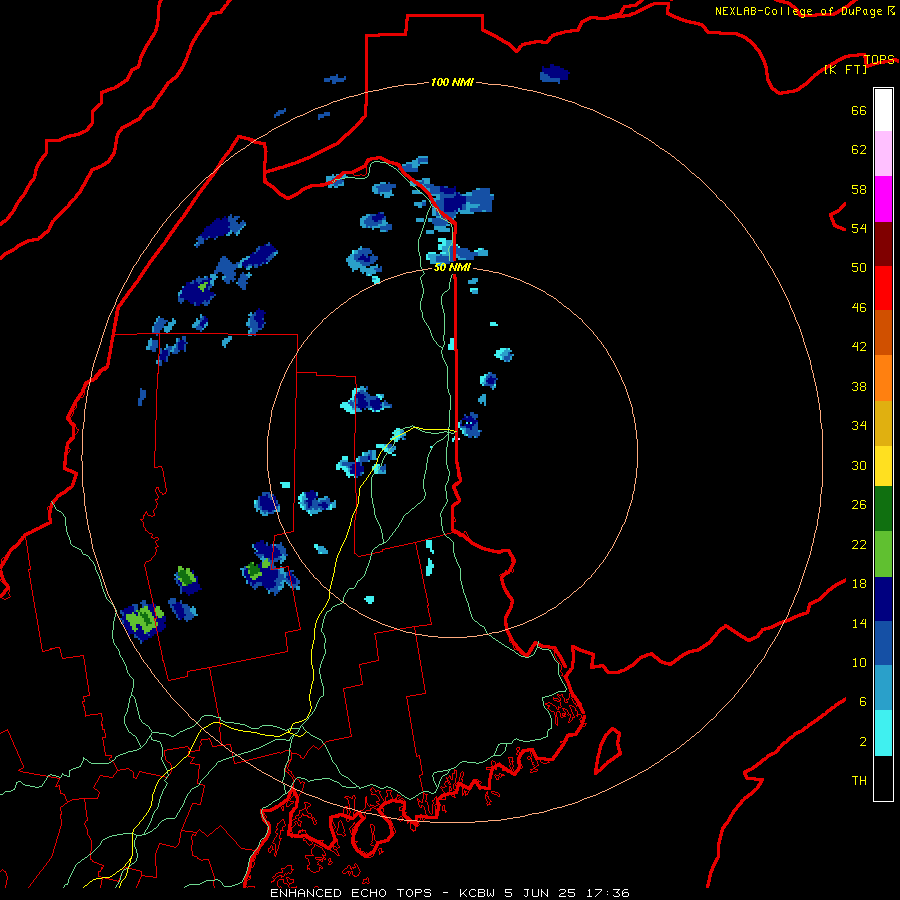
Task: Click the legend value 6
Action: [863, 701]
